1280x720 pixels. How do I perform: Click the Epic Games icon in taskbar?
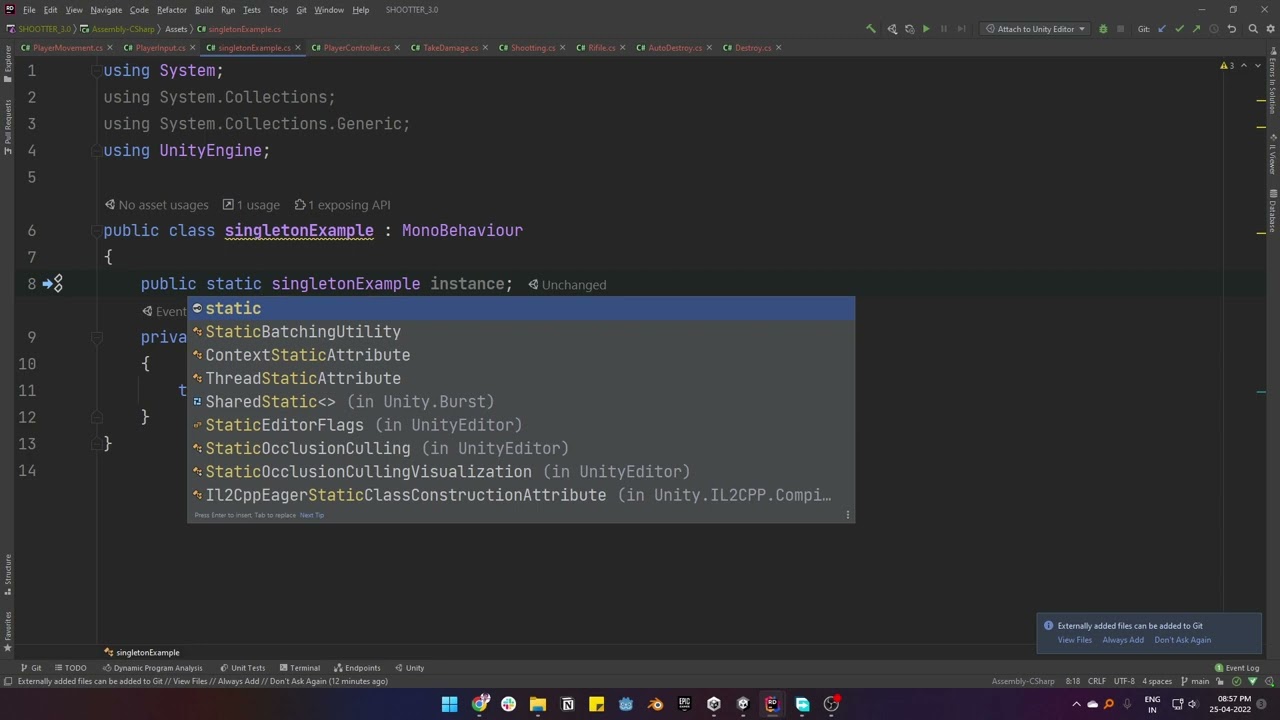(684, 704)
